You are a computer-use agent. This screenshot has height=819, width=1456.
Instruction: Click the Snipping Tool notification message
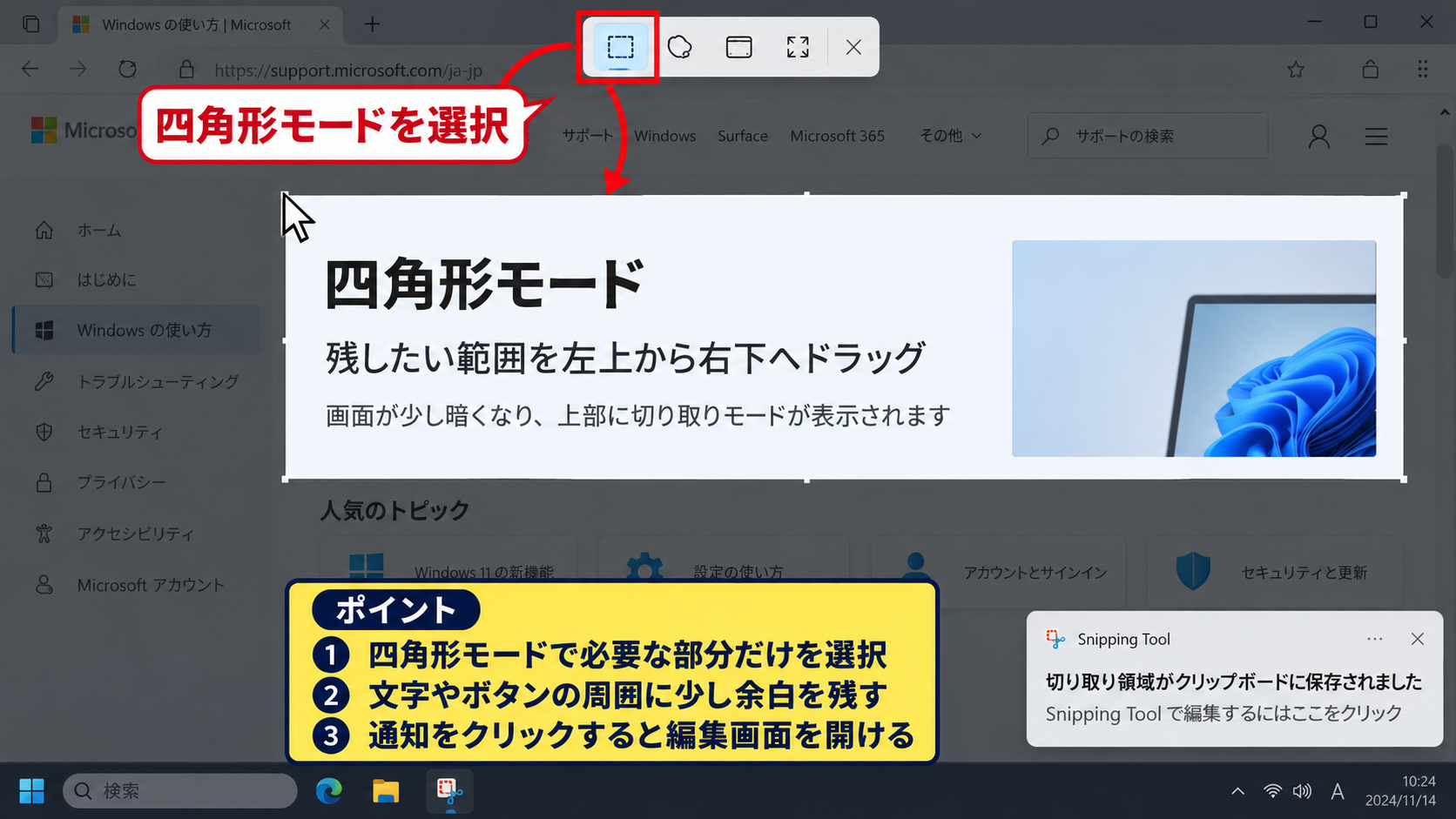[x=1233, y=697]
